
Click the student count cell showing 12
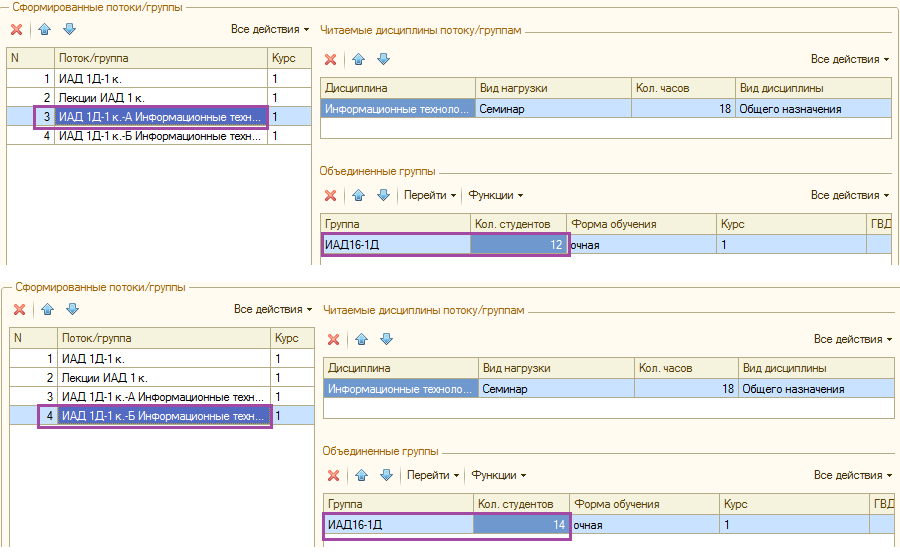click(x=519, y=245)
